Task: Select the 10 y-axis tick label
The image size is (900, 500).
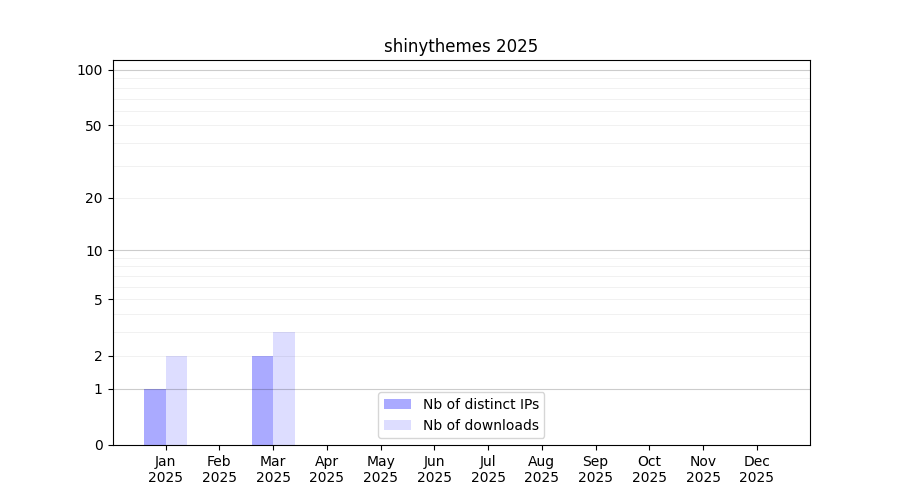Action: coord(94,251)
